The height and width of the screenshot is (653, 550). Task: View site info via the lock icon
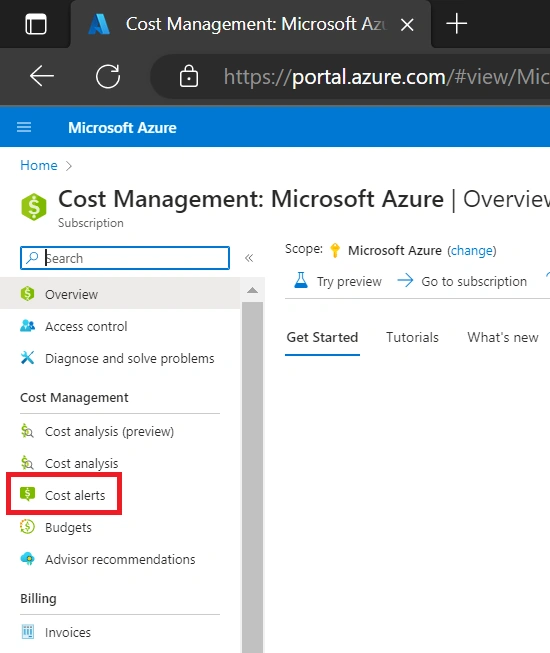(x=189, y=76)
